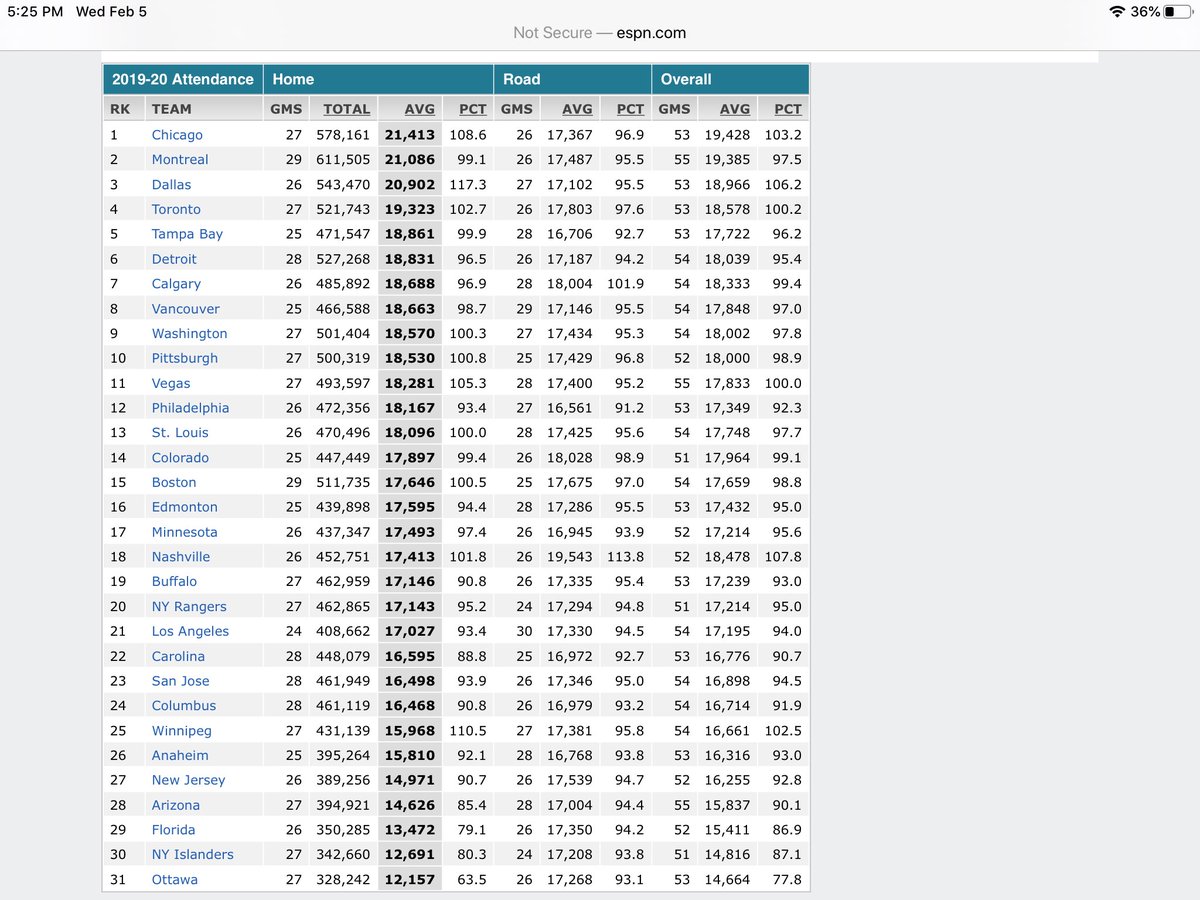The width and height of the screenshot is (1200, 900).
Task: Open the Detroit team link
Action: [174, 259]
